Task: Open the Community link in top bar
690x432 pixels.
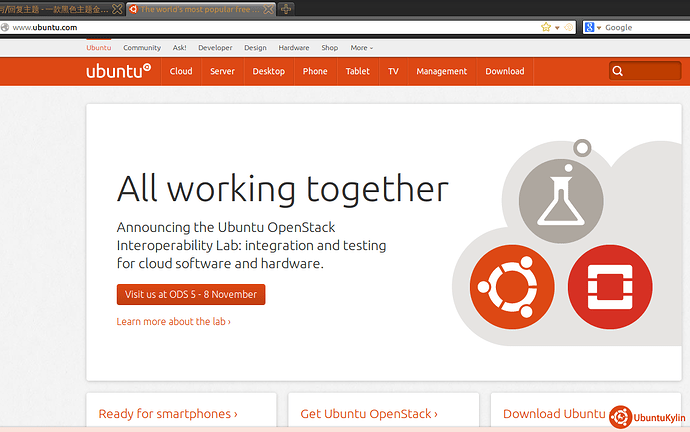Action: pyautogui.click(x=142, y=47)
